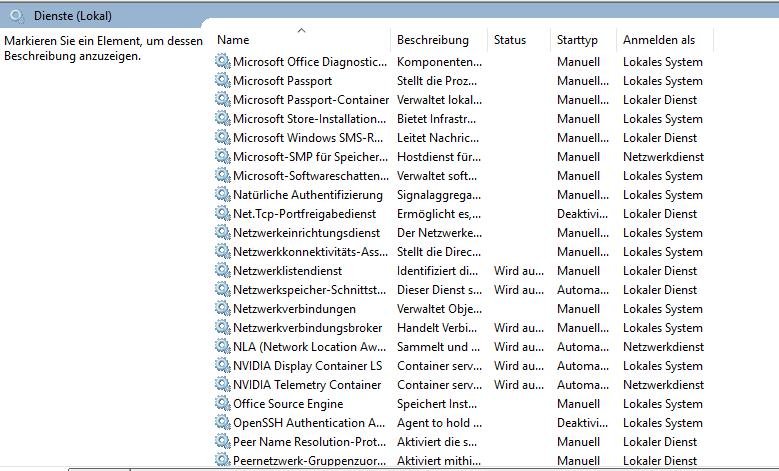Screen dimensions: 779x471
Task: Click gear icon of NLA (Network Location Aw...)
Action: click(223, 347)
